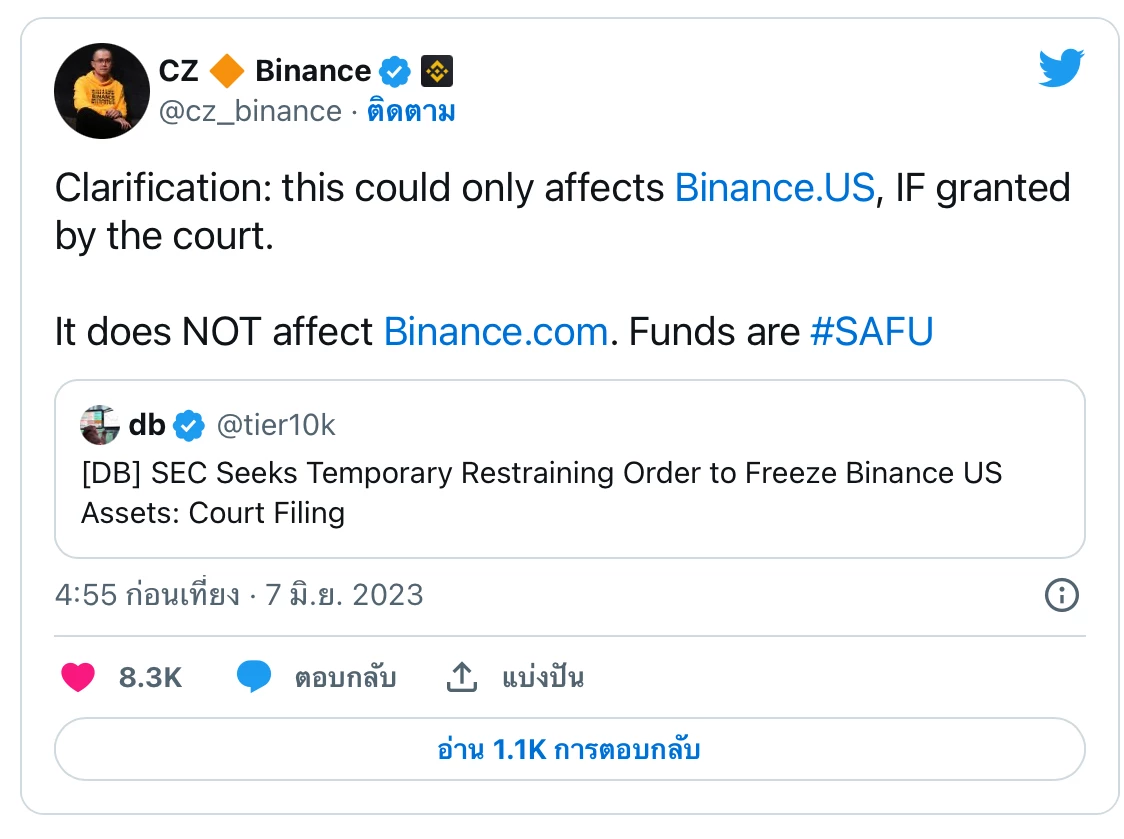Follow CZ via the ติดตาม button

(411, 112)
